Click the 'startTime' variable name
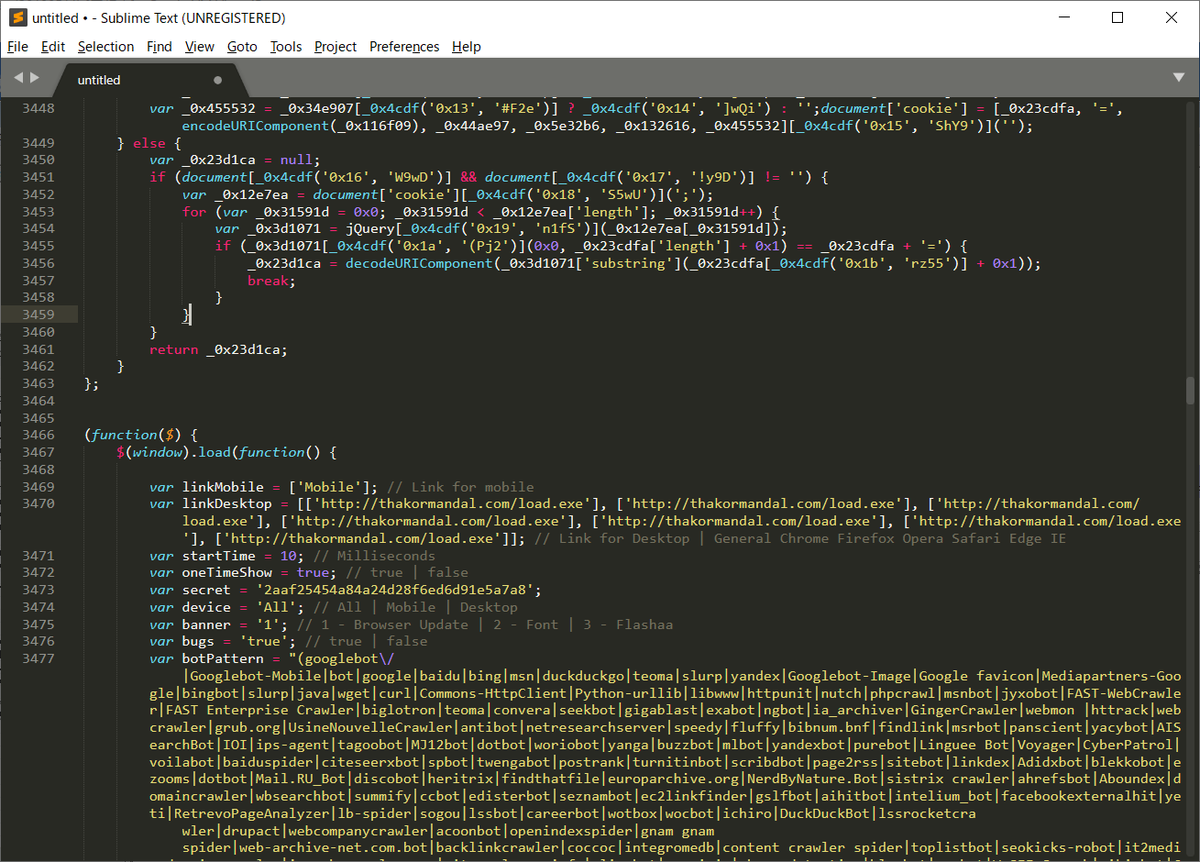 pos(219,556)
